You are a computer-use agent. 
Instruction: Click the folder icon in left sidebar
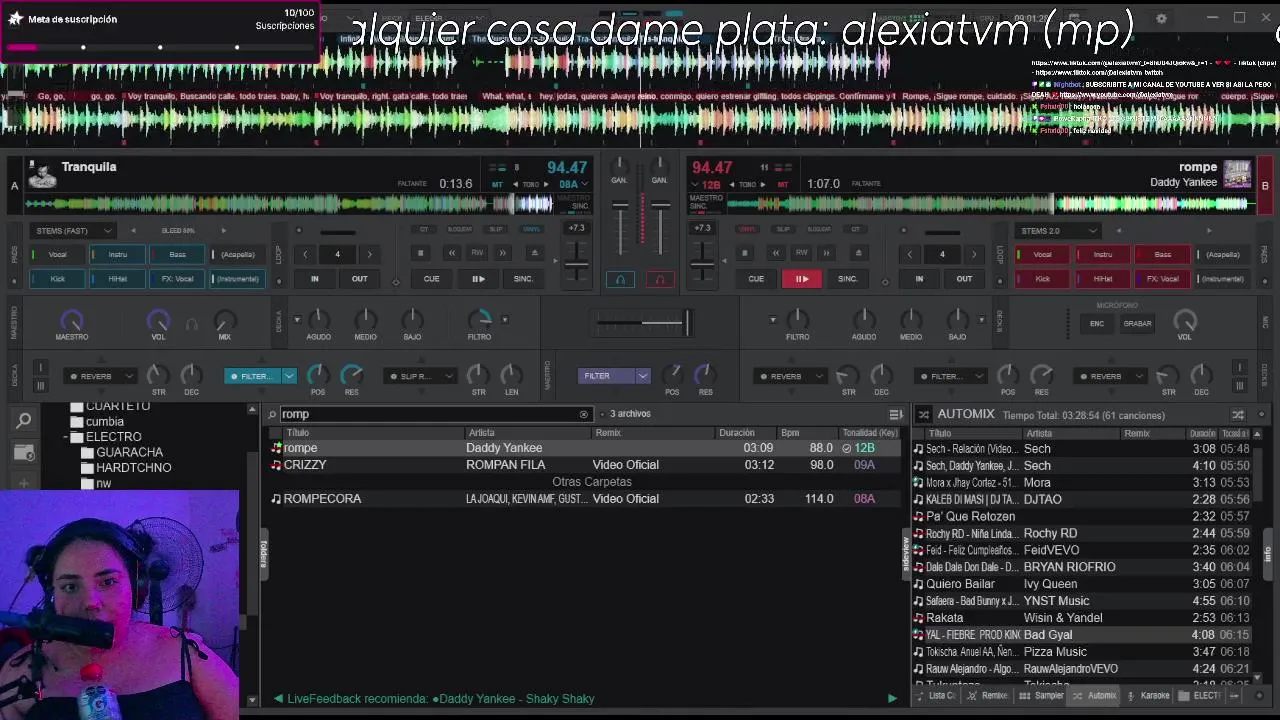24,453
